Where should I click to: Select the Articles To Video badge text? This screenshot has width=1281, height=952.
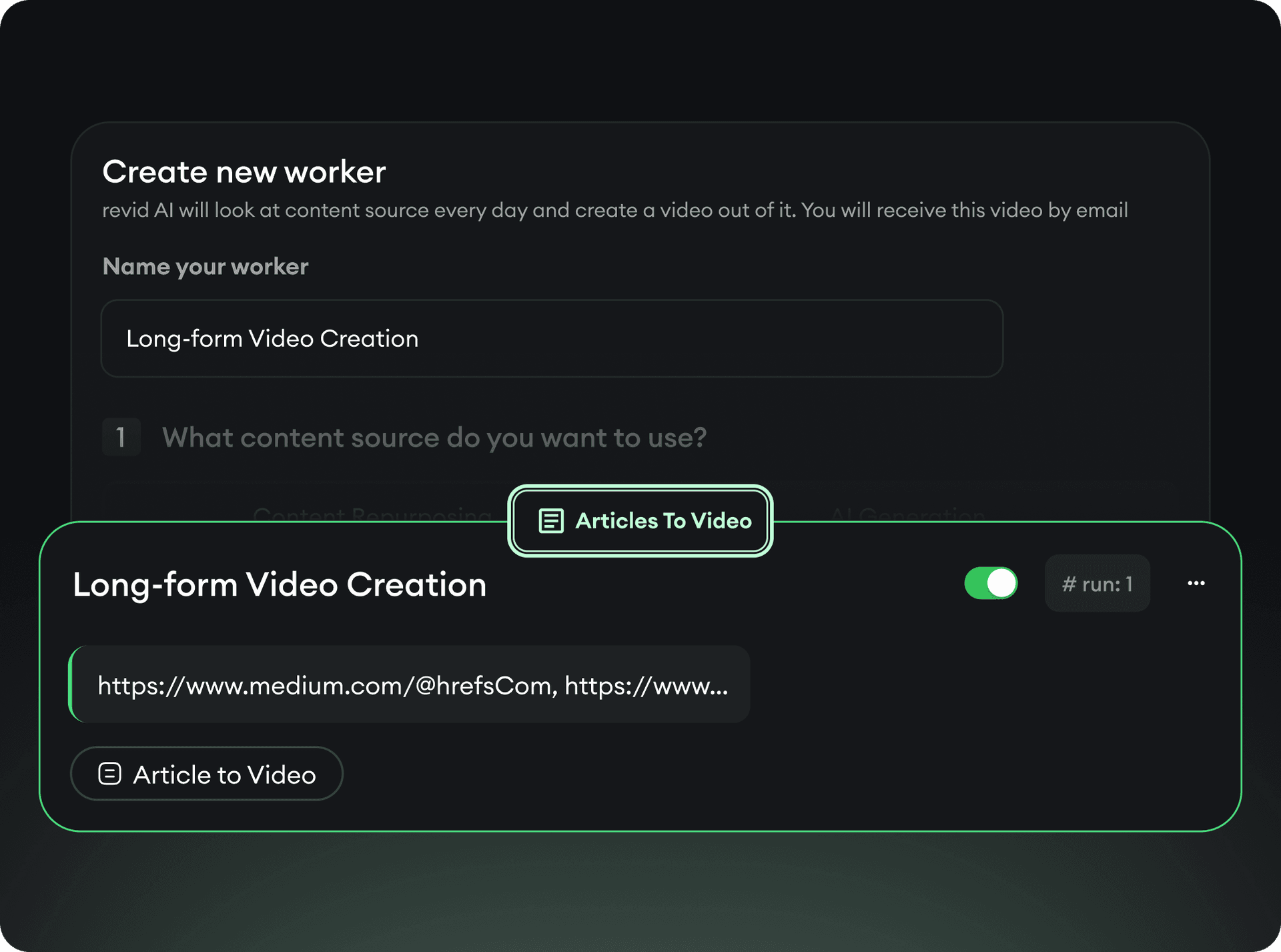click(663, 521)
